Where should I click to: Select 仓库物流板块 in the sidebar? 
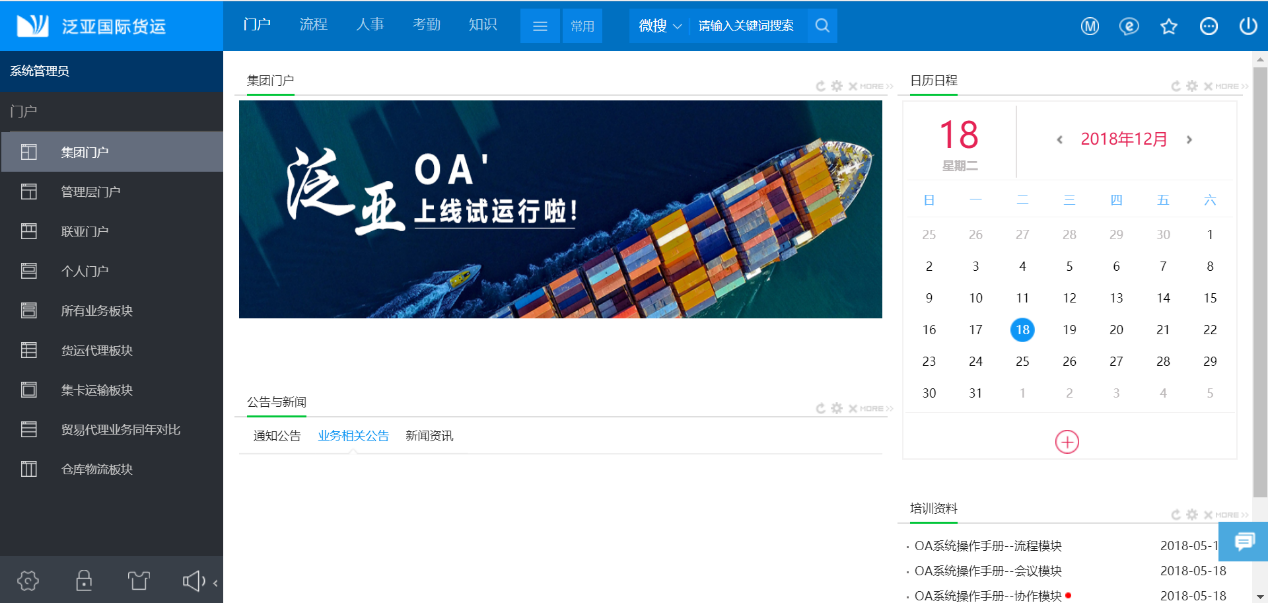(111, 469)
